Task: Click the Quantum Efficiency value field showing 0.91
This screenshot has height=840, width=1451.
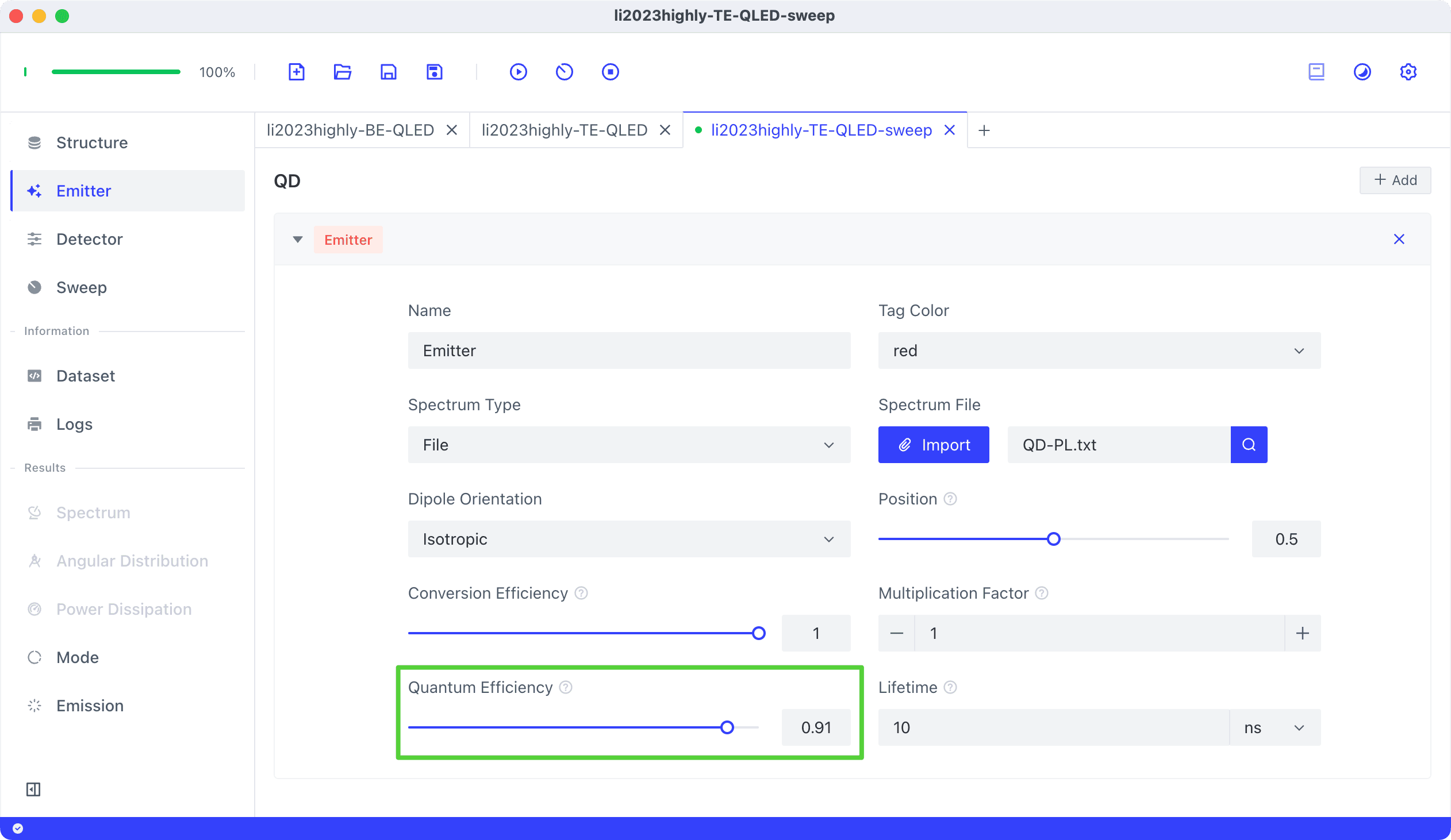Action: coord(816,728)
